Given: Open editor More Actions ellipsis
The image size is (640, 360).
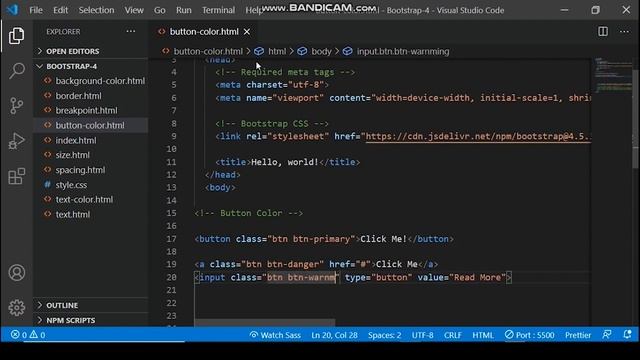Looking at the screenshot, I should [x=624, y=31].
